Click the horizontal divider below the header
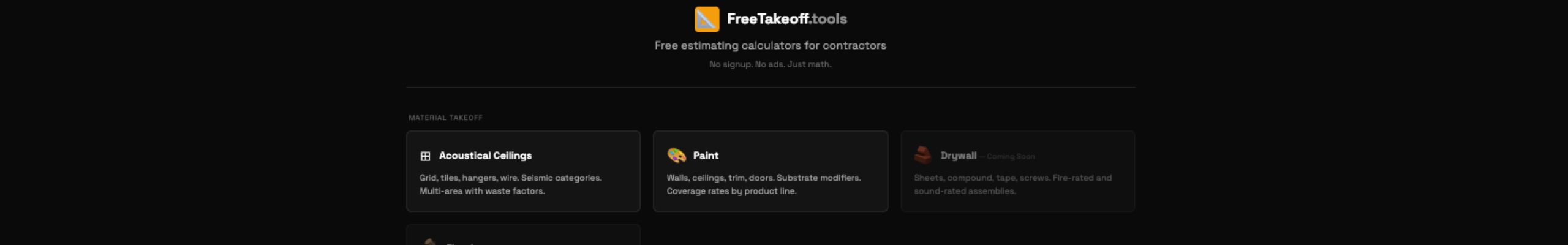The width and height of the screenshot is (1568, 245). 770,88
